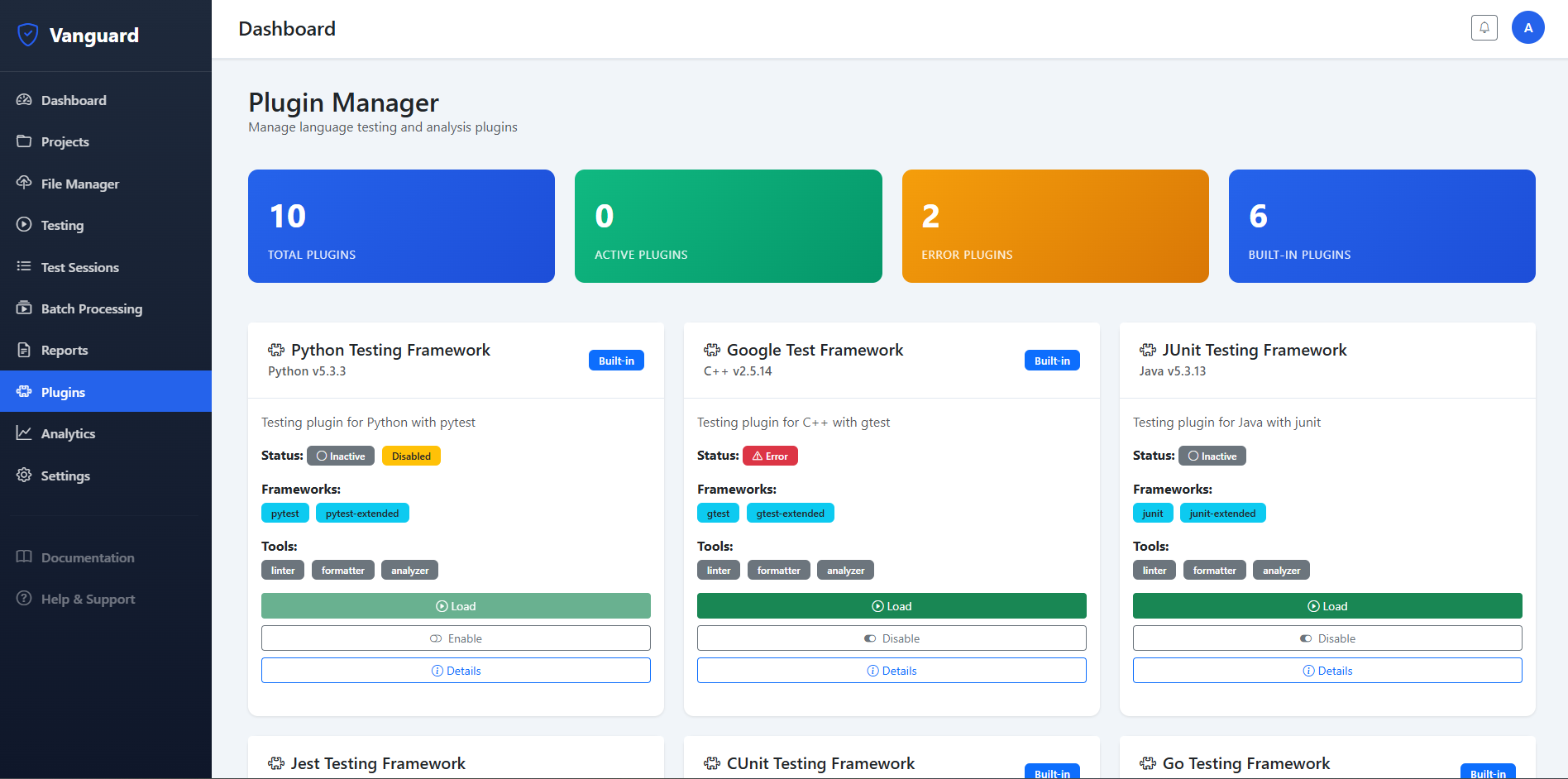Click the puzzle icon beside Python Testing Framework
This screenshot has width=1568, height=779.
(276, 350)
